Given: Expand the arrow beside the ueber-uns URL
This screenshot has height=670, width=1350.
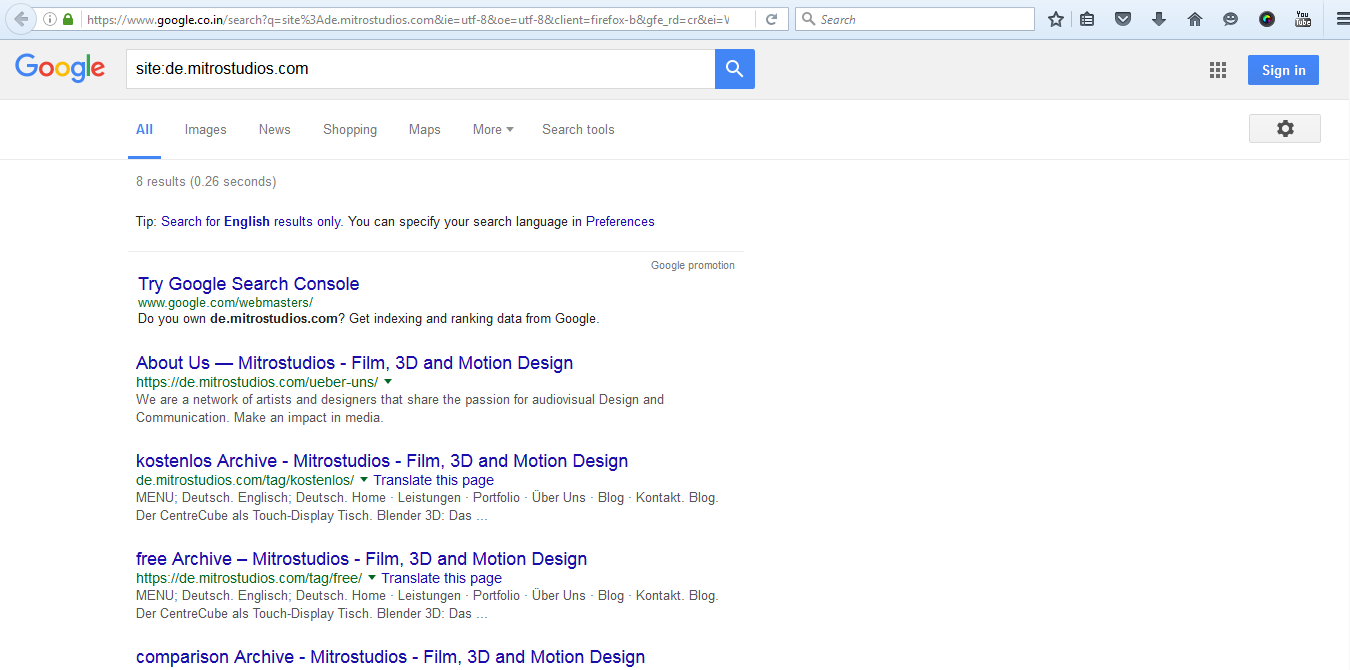Looking at the screenshot, I should pos(388,382).
